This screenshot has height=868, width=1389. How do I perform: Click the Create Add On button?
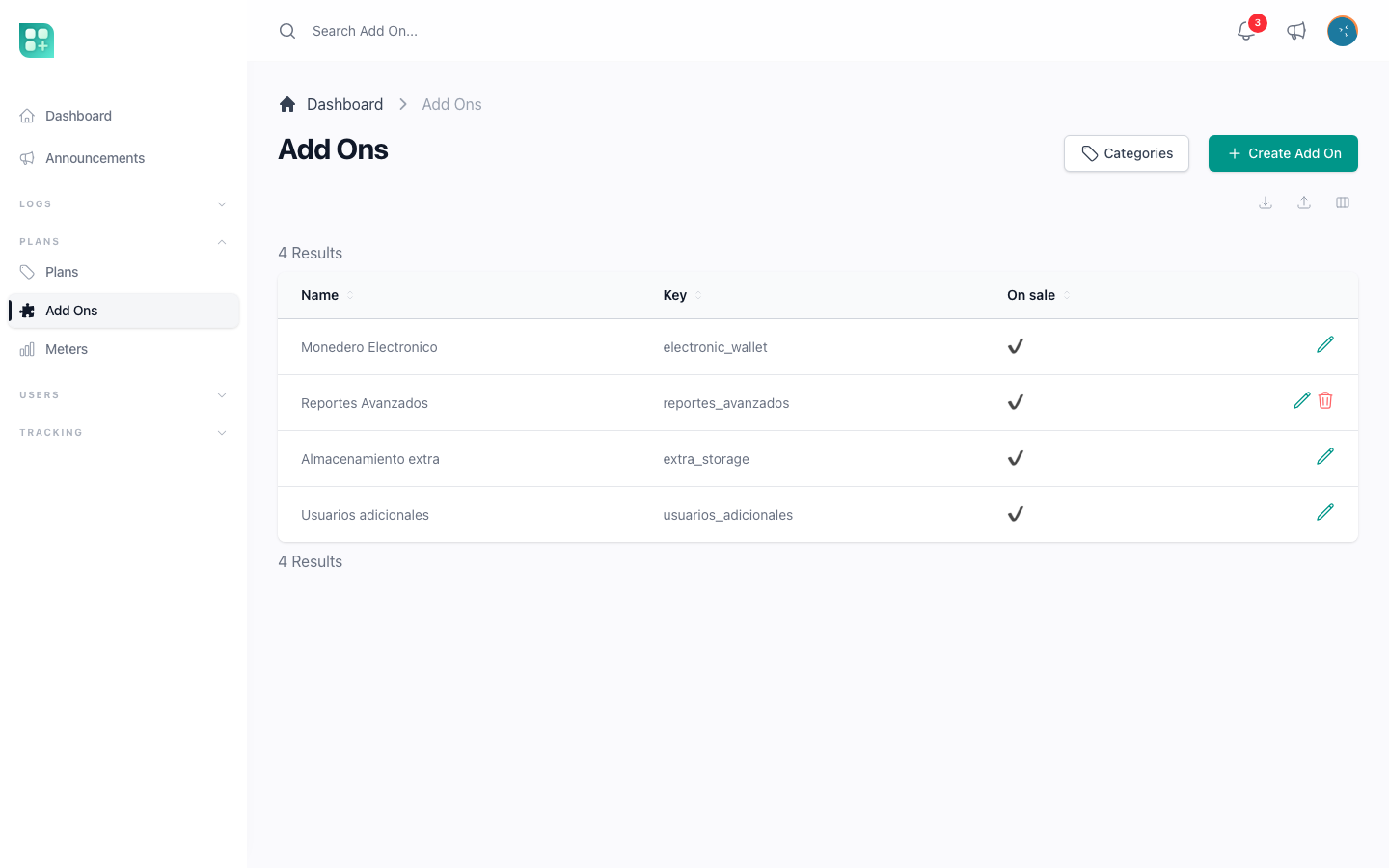point(1283,153)
